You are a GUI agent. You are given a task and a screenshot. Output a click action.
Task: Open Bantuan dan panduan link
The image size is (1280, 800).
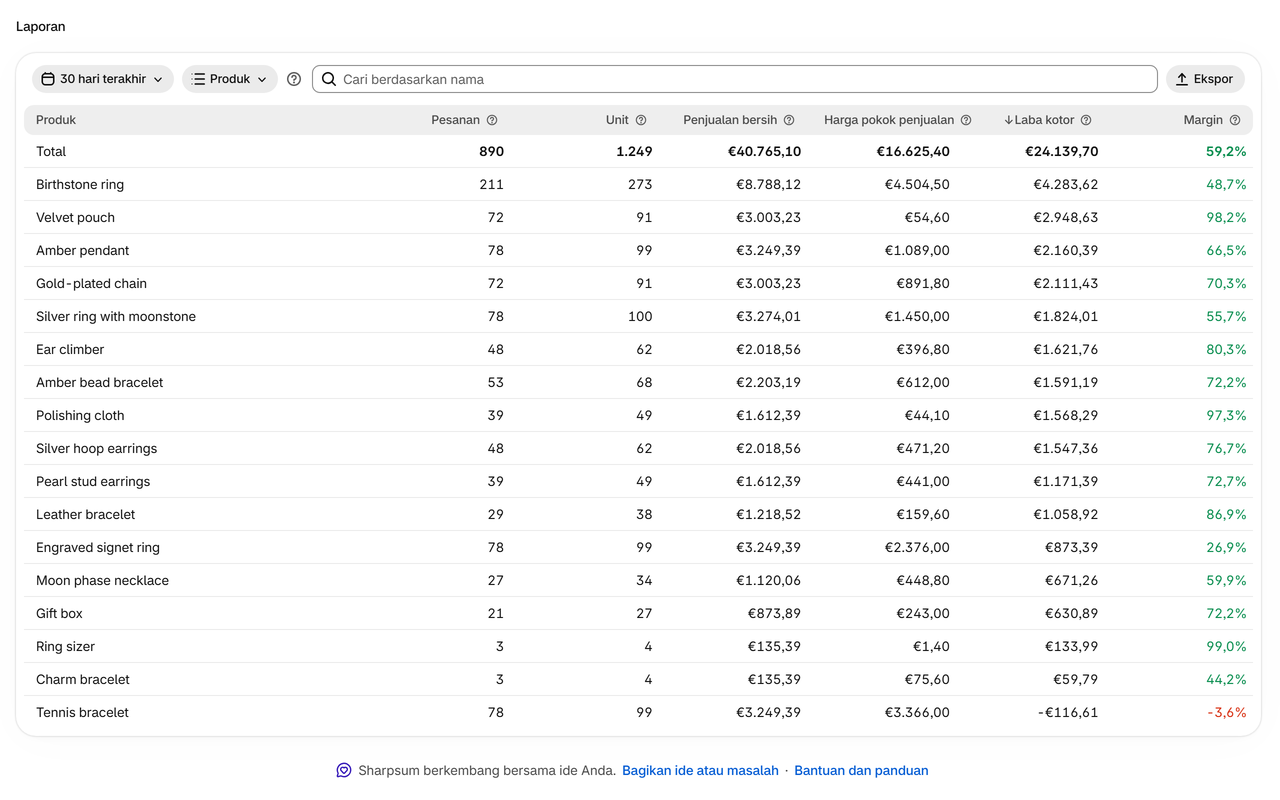point(861,770)
